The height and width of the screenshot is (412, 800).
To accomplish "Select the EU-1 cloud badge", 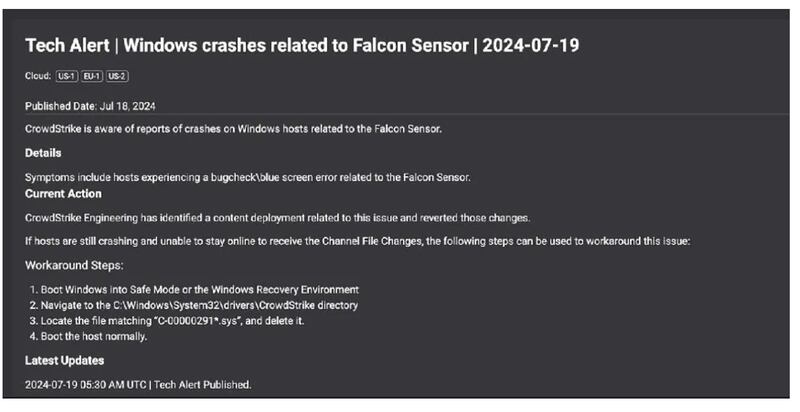I will (x=92, y=76).
